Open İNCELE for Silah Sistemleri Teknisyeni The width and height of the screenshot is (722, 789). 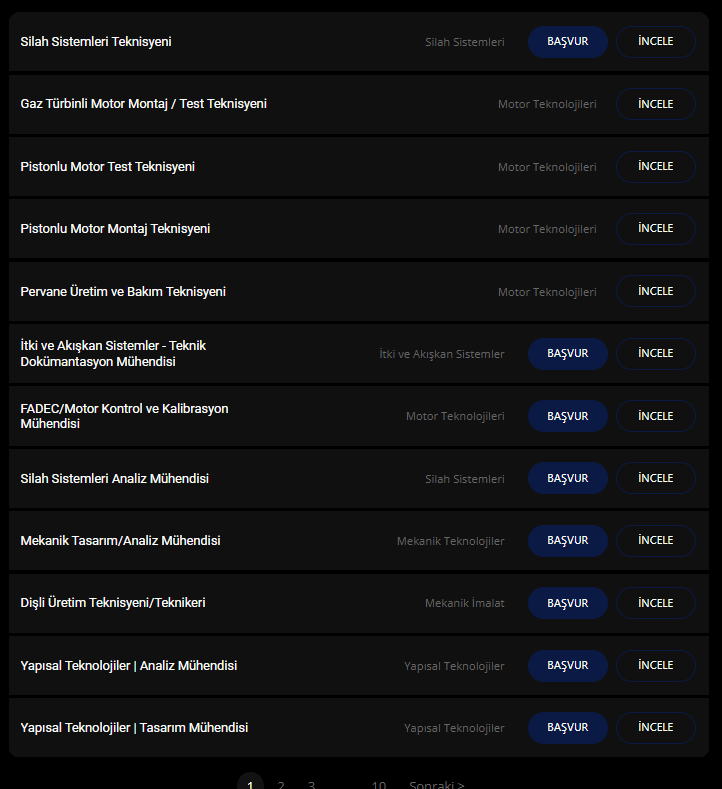point(655,42)
